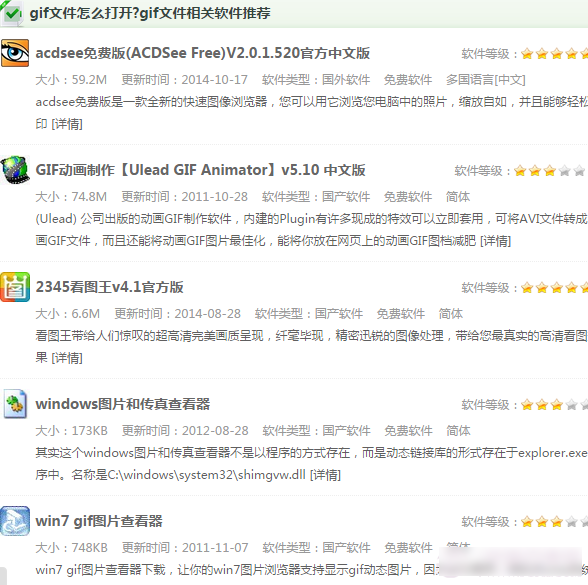Click the Ulead GIF Animator icon
Screen dimensions: 588x585
click(x=15, y=170)
